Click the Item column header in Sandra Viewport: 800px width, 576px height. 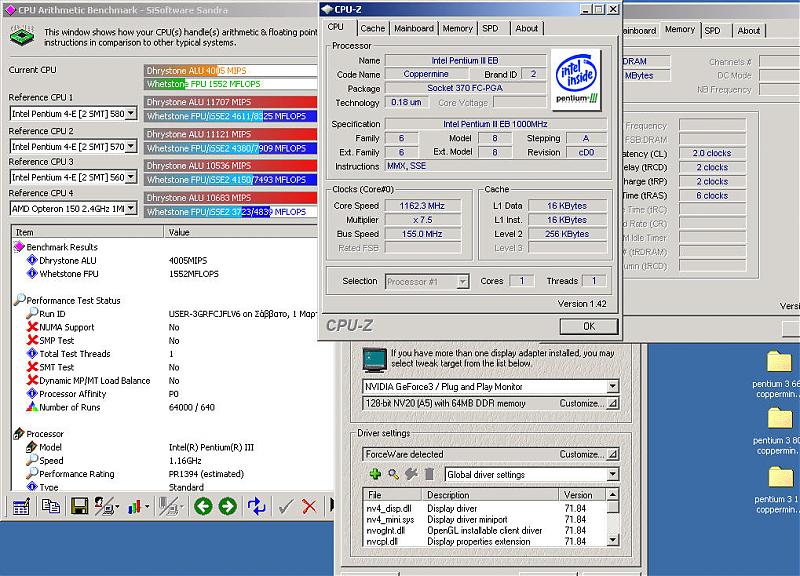click(88, 232)
